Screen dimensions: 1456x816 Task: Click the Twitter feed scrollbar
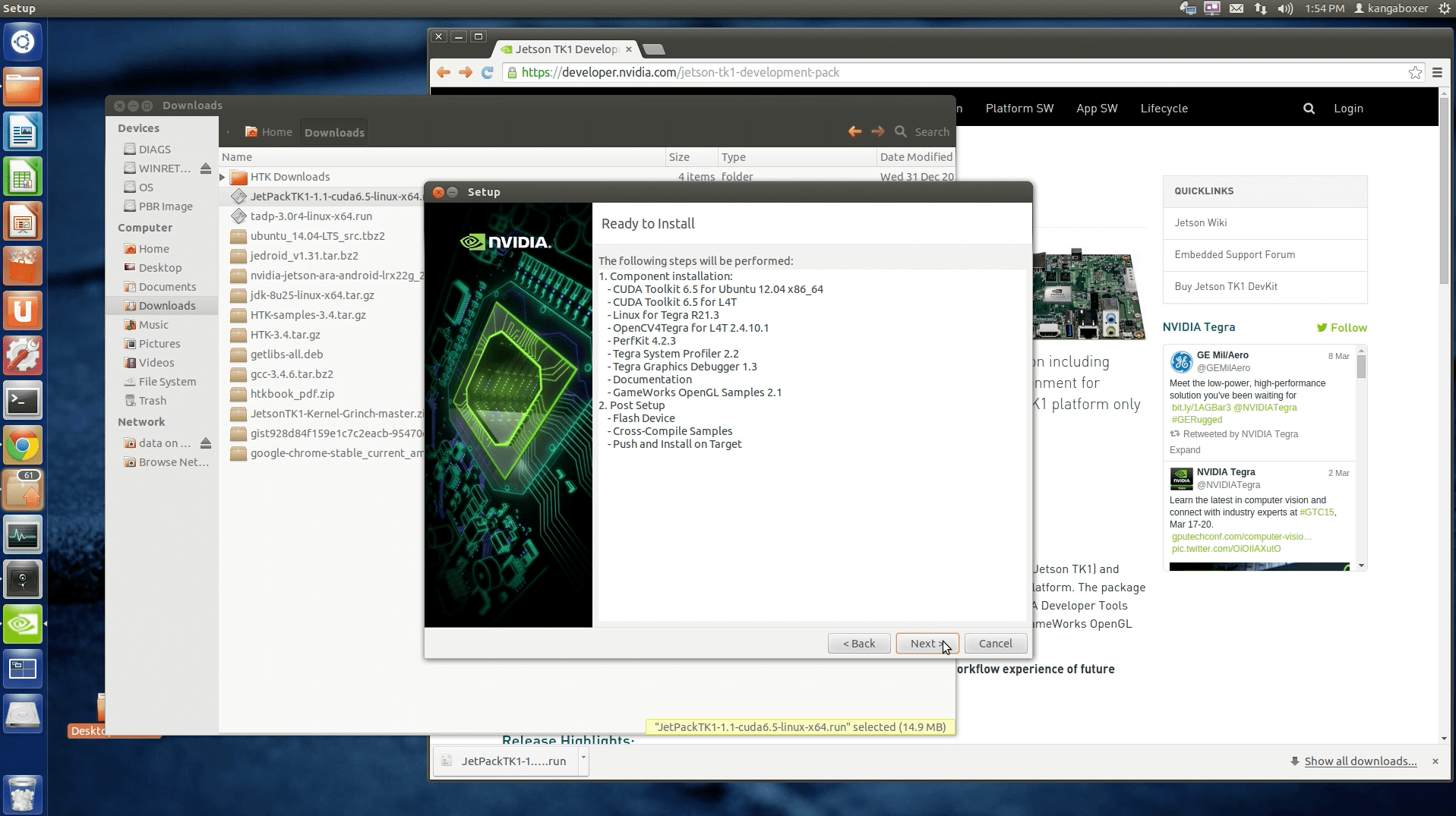pos(1361,364)
